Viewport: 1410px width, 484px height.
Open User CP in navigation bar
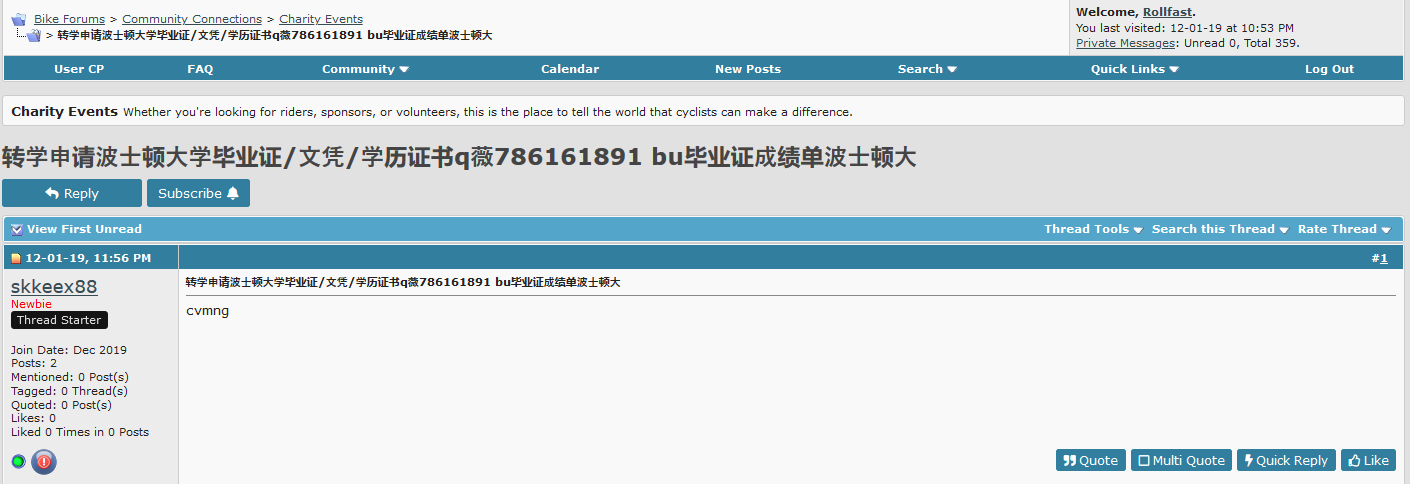tap(79, 69)
